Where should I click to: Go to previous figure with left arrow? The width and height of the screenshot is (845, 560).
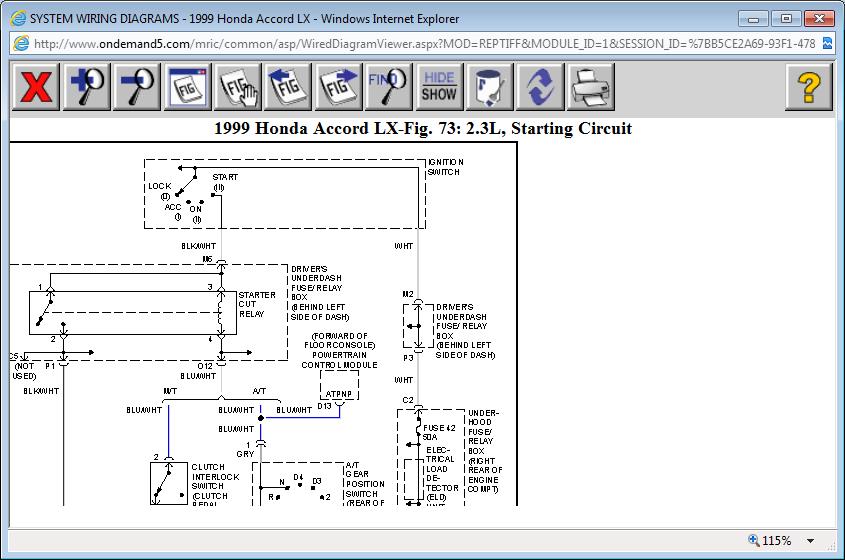(288, 87)
